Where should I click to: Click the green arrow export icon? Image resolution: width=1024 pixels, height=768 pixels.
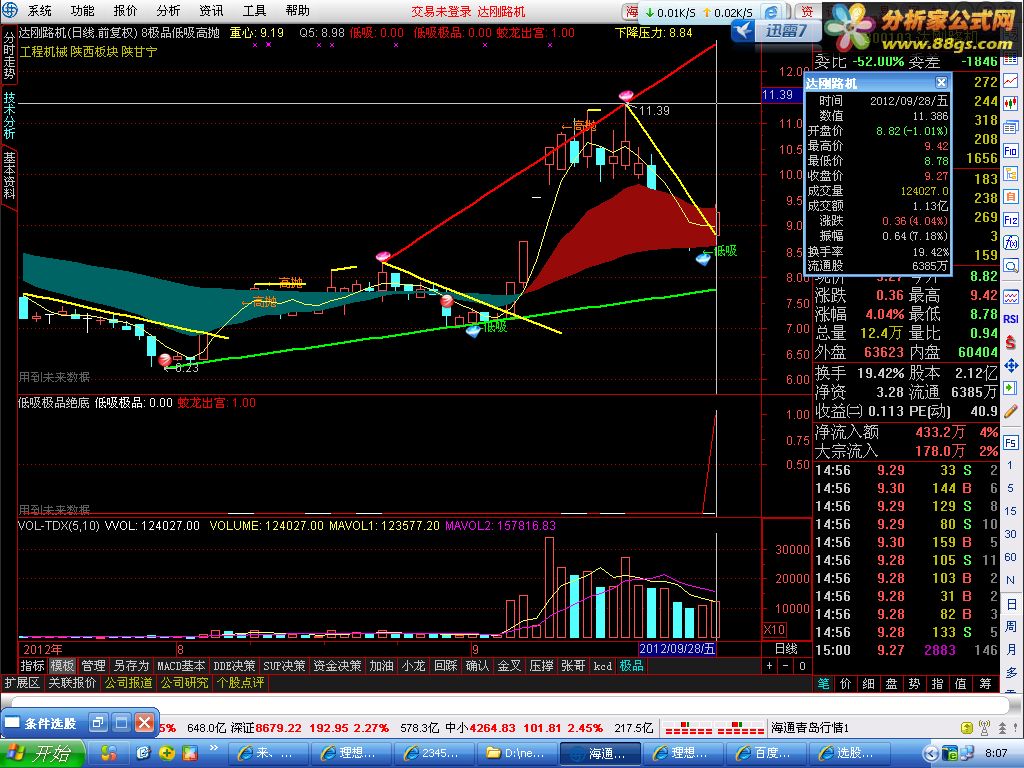pyautogui.click(x=1010, y=388)
